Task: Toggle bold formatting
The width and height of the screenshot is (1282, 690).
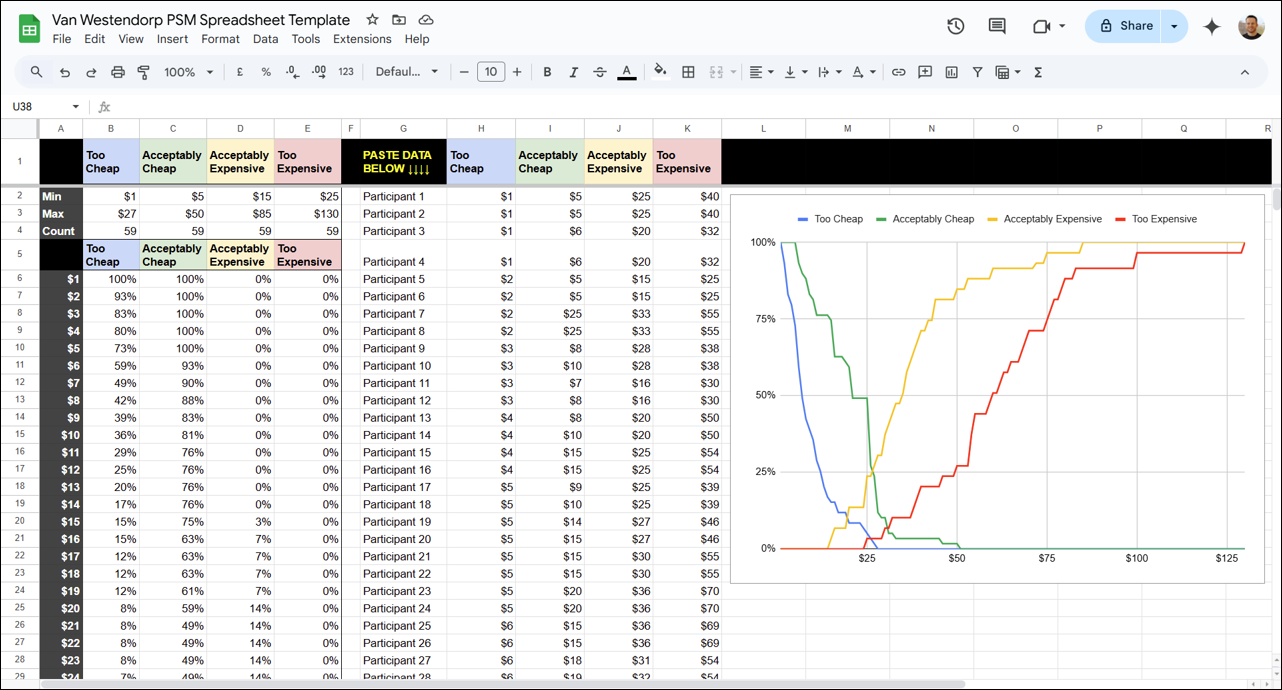Action: pos(547,72)
